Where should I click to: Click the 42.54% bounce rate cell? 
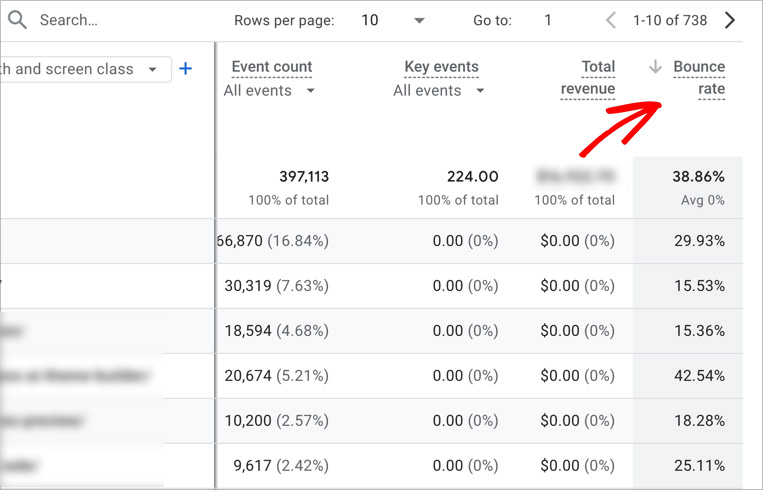click(699, 376)
